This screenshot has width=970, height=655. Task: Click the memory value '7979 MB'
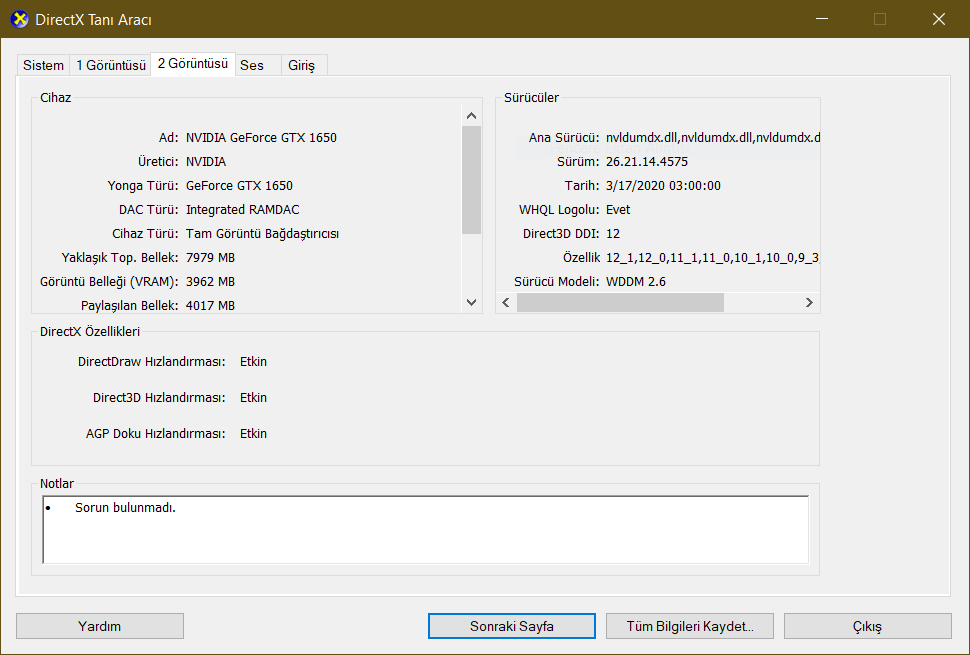210,257
